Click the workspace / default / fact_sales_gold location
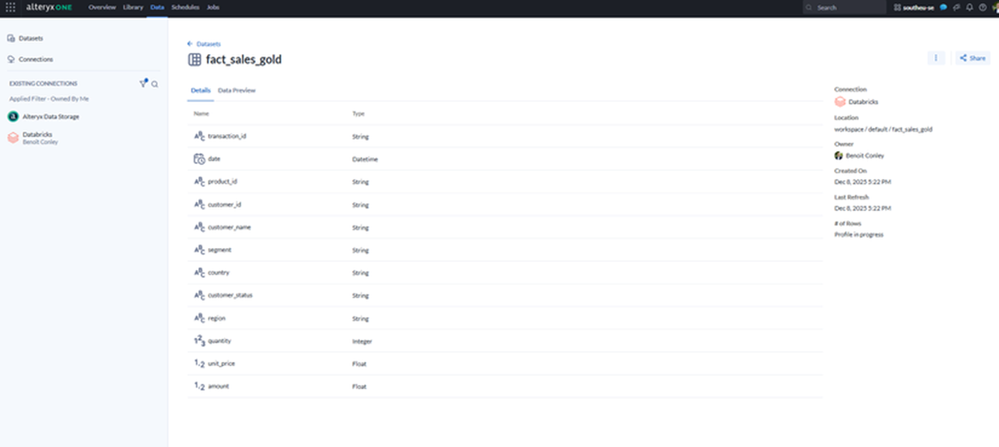Viewport: 999px width, 447px height. pos(883,129)
